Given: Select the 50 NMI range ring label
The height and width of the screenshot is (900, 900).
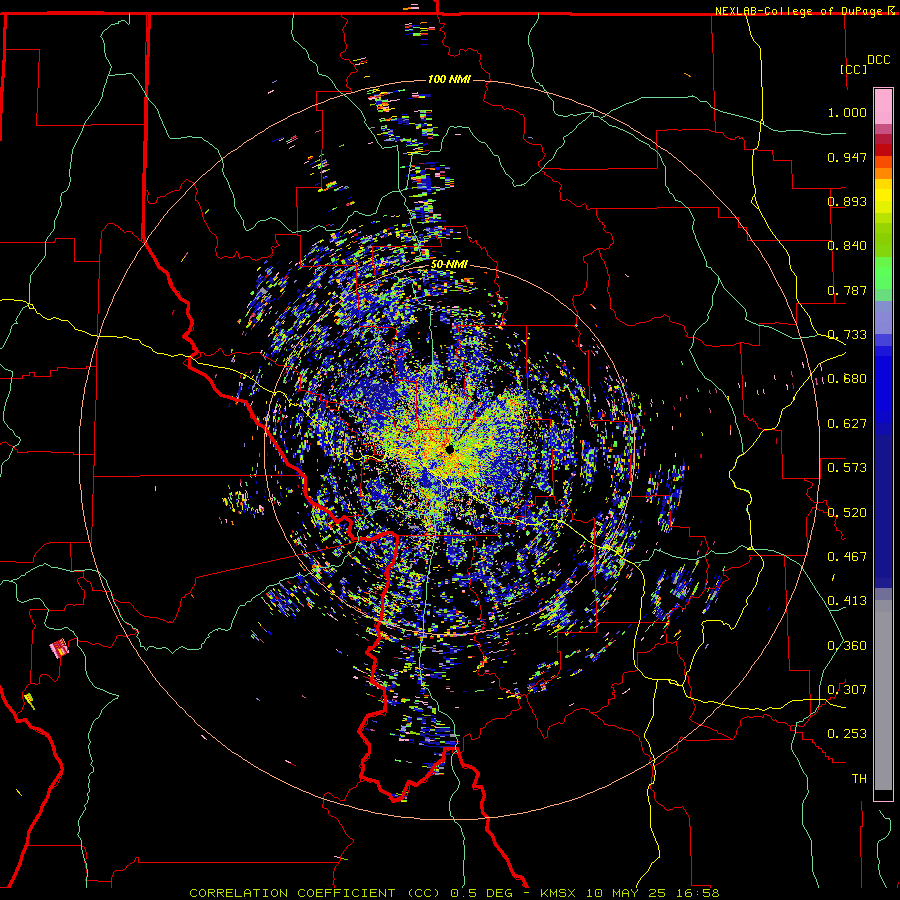Looking at the screenshot, I should click(x=449, y=264).
